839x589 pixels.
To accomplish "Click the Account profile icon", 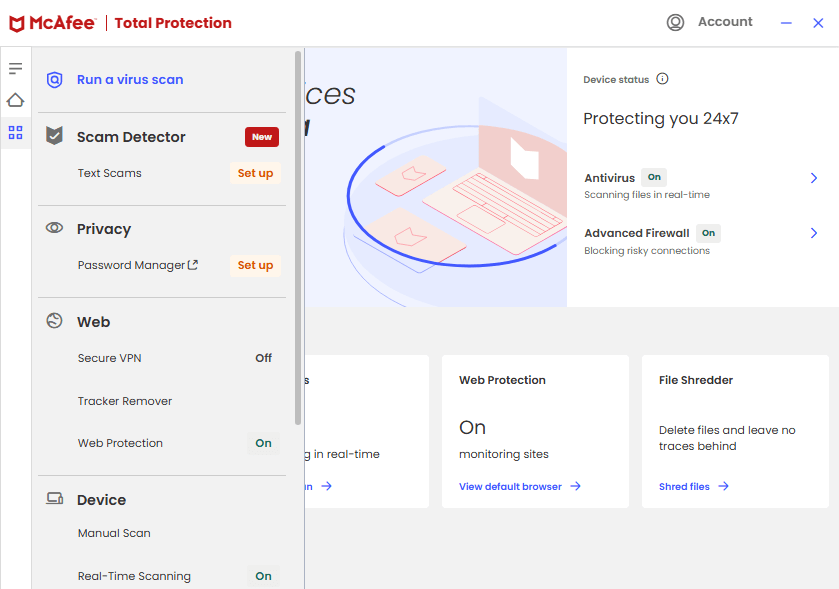I will pyautogui.click(x=676, y=22).
